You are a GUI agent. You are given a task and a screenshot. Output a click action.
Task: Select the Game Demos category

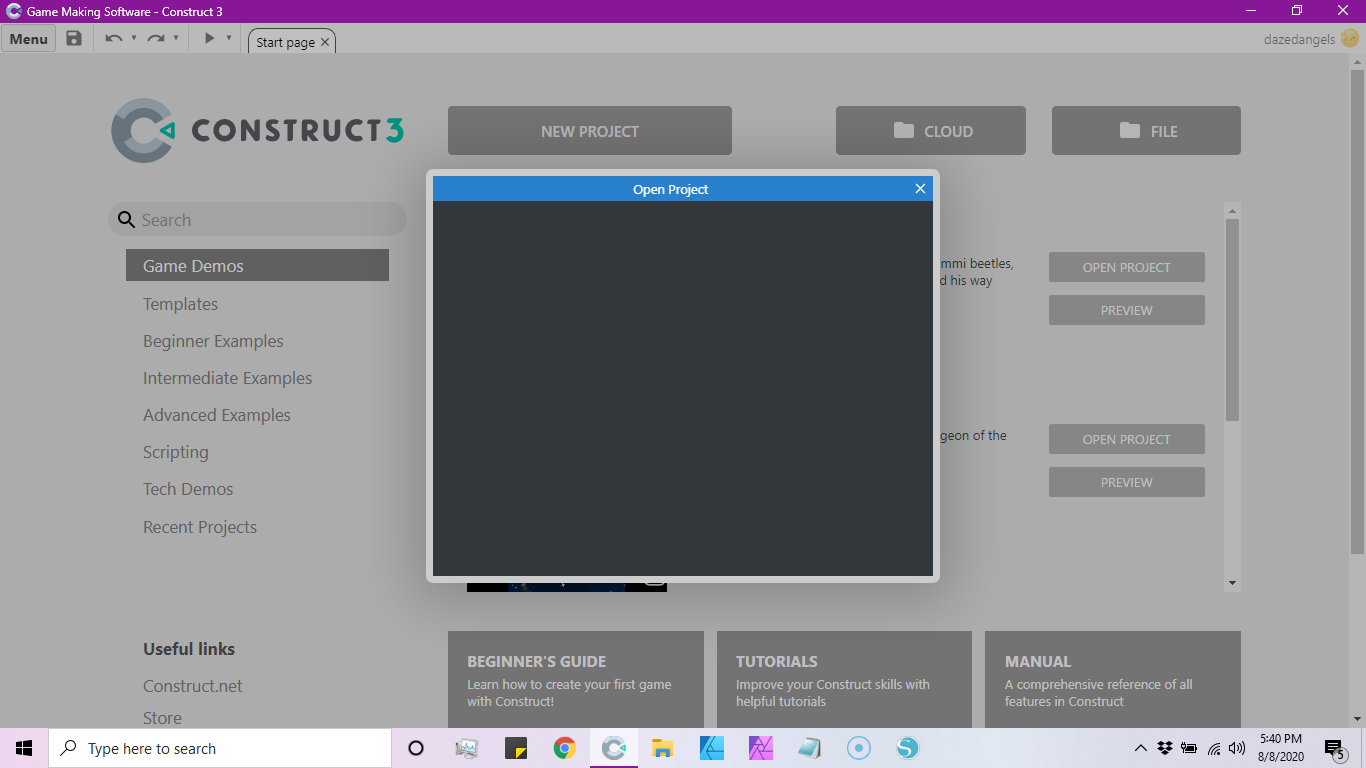pos(257,266)
